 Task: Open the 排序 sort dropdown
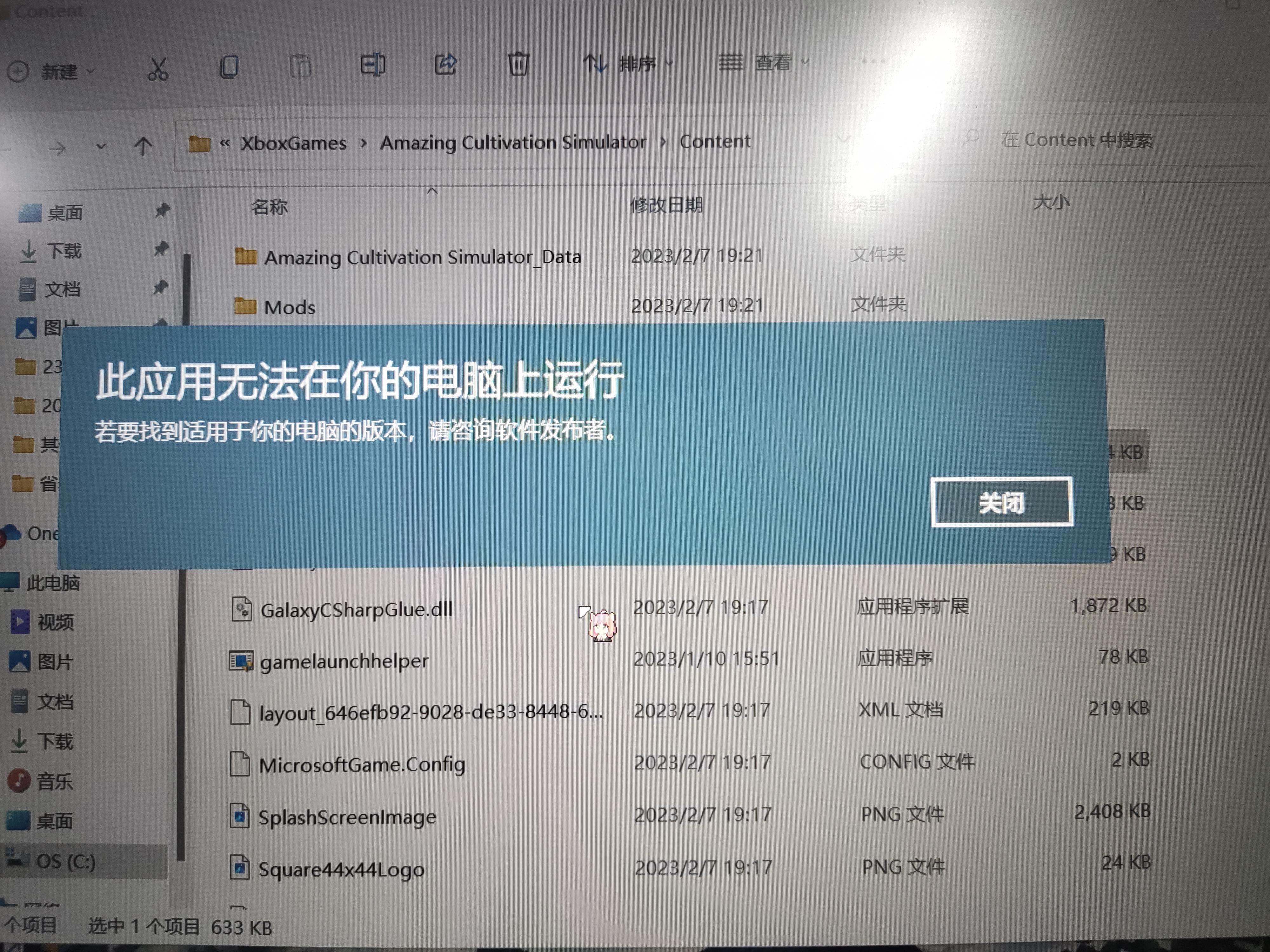(628, 63)
